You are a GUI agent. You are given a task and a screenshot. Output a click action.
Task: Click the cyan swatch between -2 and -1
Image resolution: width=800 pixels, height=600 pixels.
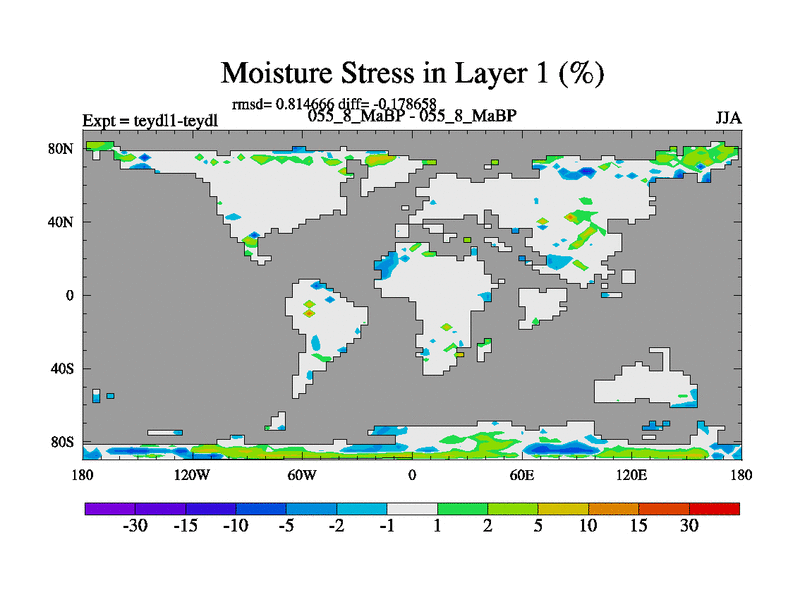pyautogui.click(x=361, y=508)
